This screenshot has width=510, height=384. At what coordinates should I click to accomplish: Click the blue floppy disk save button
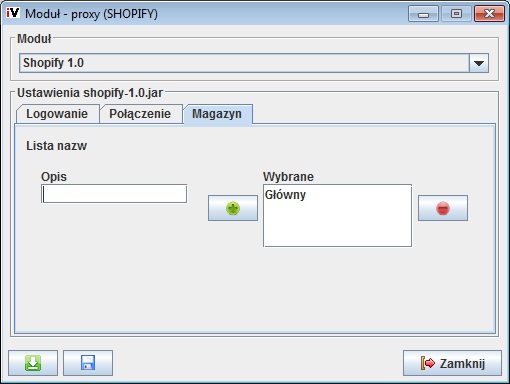click(x=88, y=363)
